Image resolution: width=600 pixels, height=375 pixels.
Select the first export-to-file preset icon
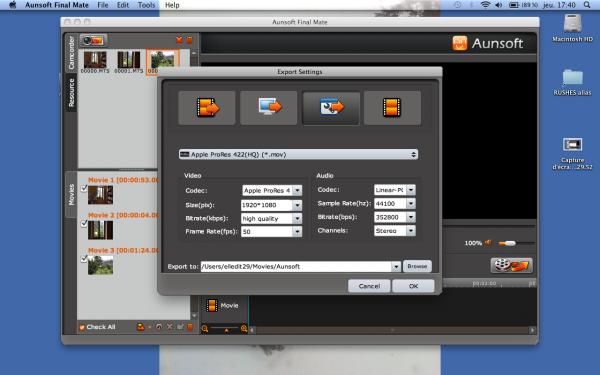pos(207,108)
